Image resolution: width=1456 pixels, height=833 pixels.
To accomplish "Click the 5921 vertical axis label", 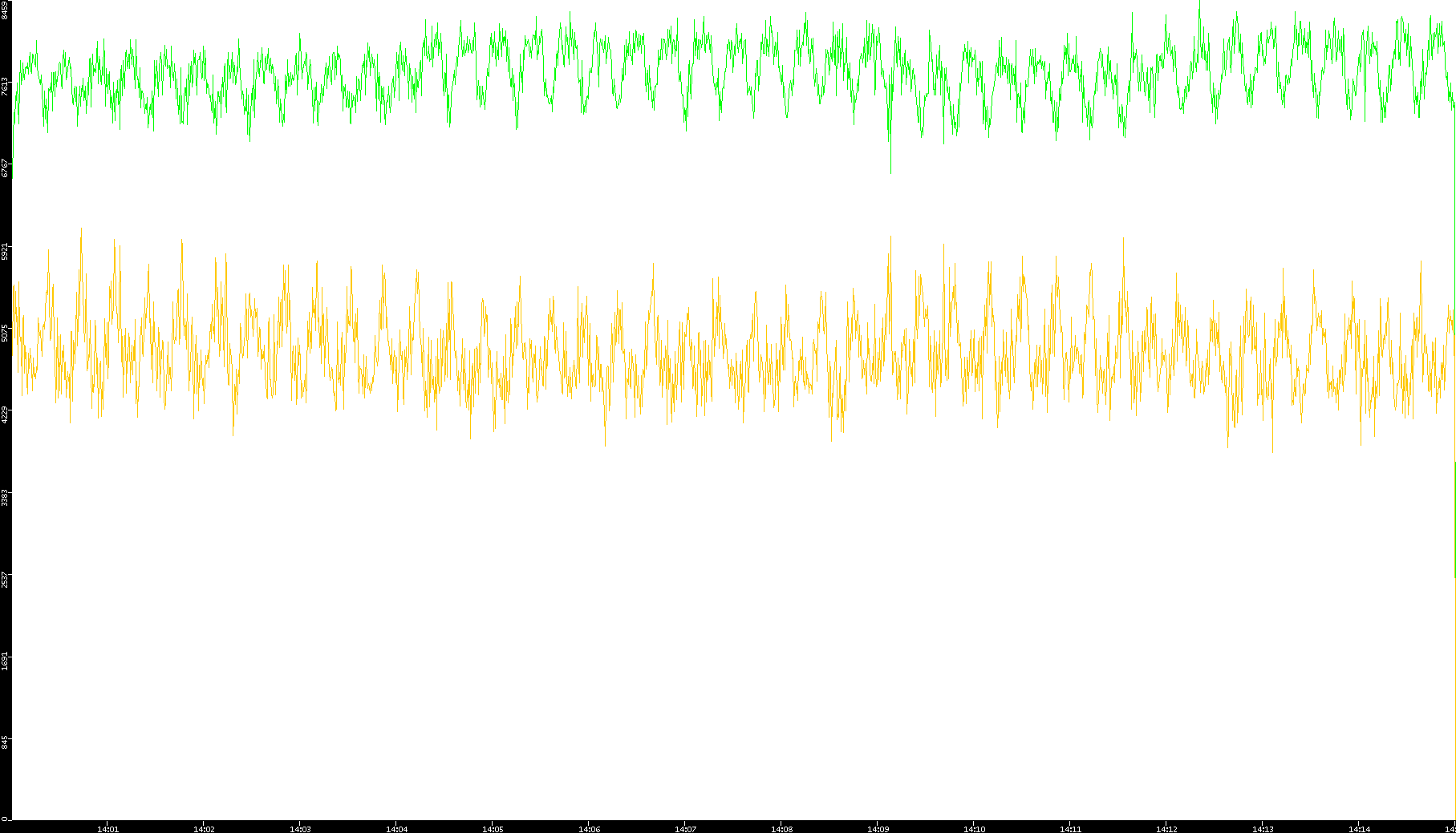I will 5,251.
